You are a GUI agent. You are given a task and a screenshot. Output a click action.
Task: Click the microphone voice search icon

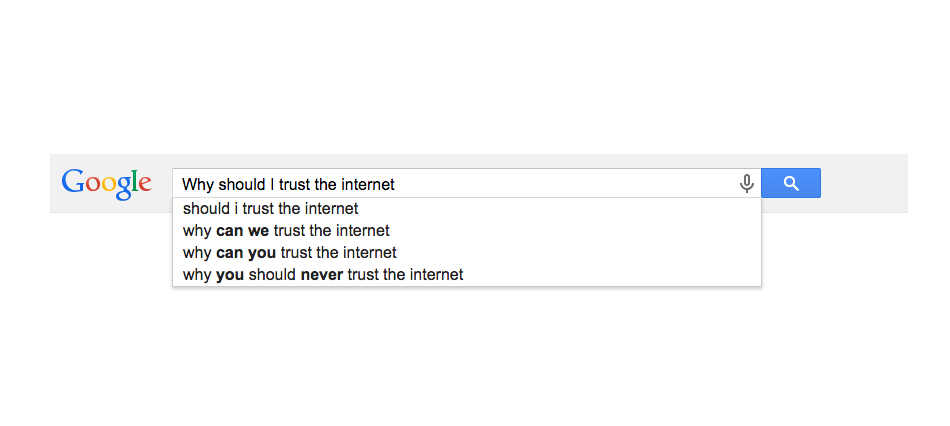tap(746, 184)
